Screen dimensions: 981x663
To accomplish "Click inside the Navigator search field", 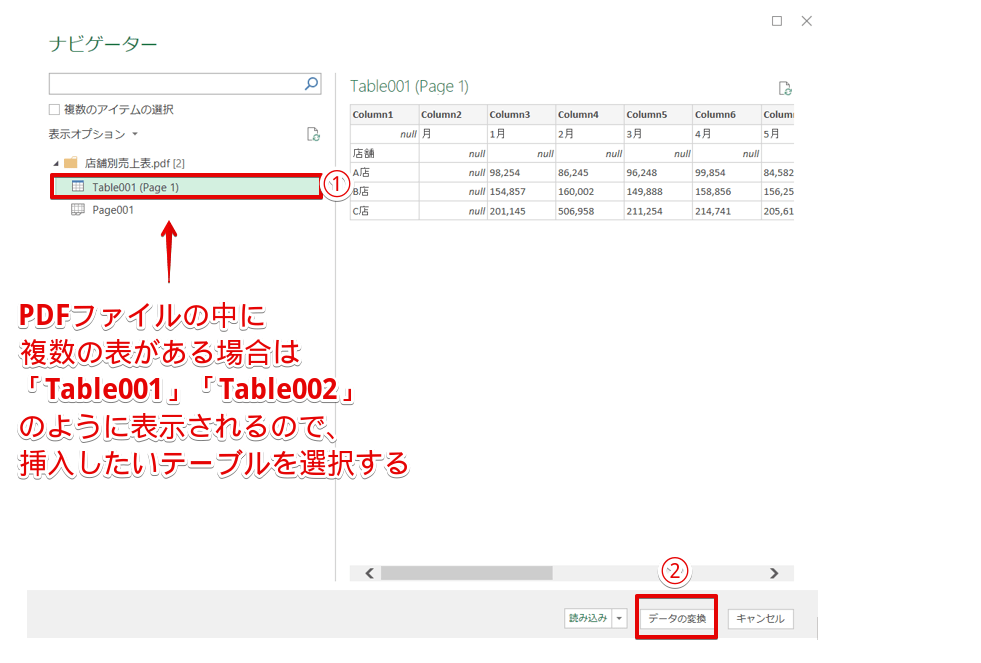I will pyautogui.click(x=170, y=83).
